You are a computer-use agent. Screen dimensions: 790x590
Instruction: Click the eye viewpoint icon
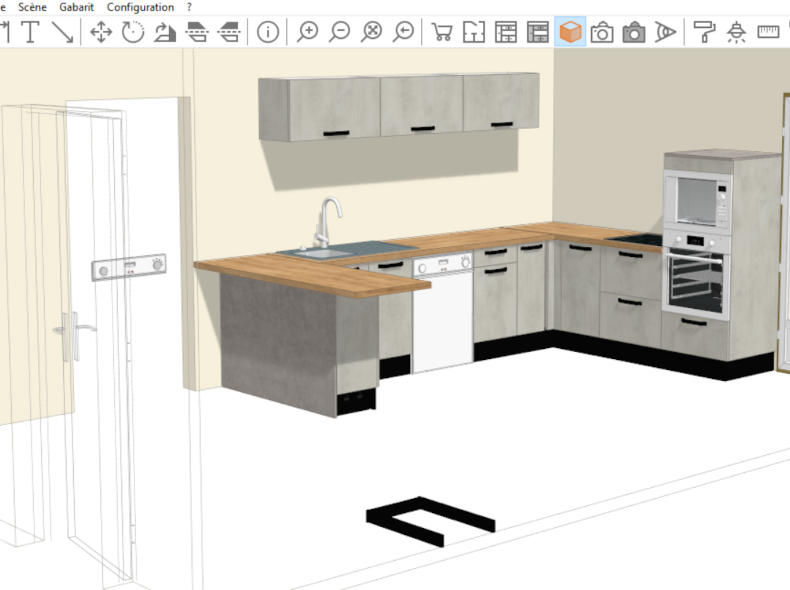(x=666, y=32)
